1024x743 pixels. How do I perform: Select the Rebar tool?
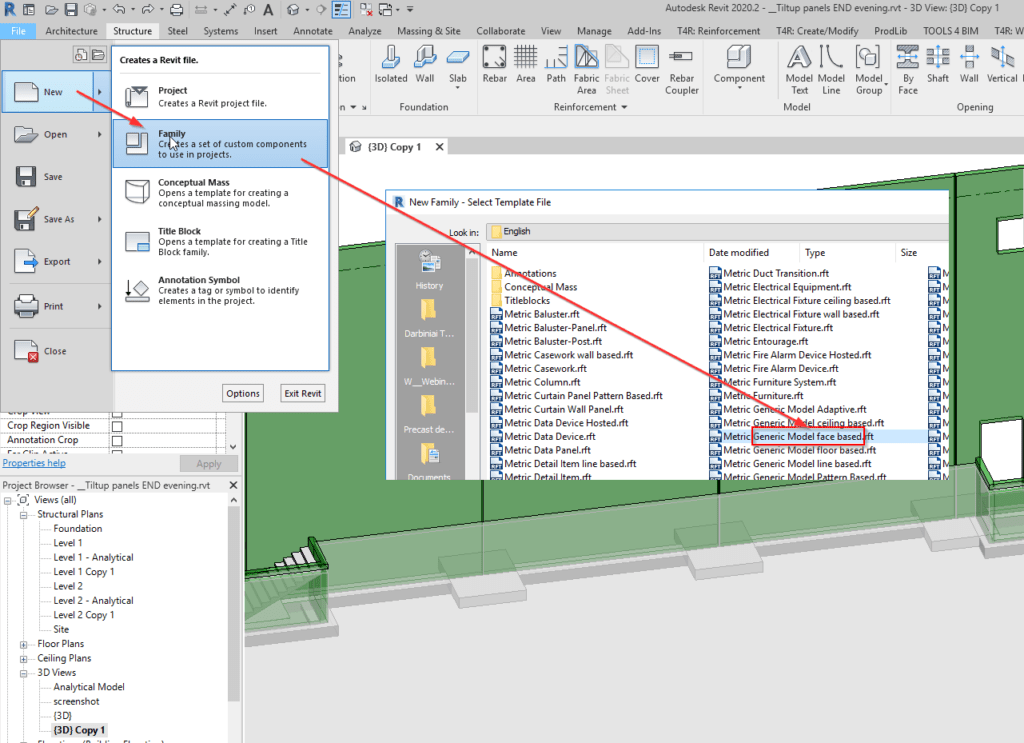click(x=494, y=64)
